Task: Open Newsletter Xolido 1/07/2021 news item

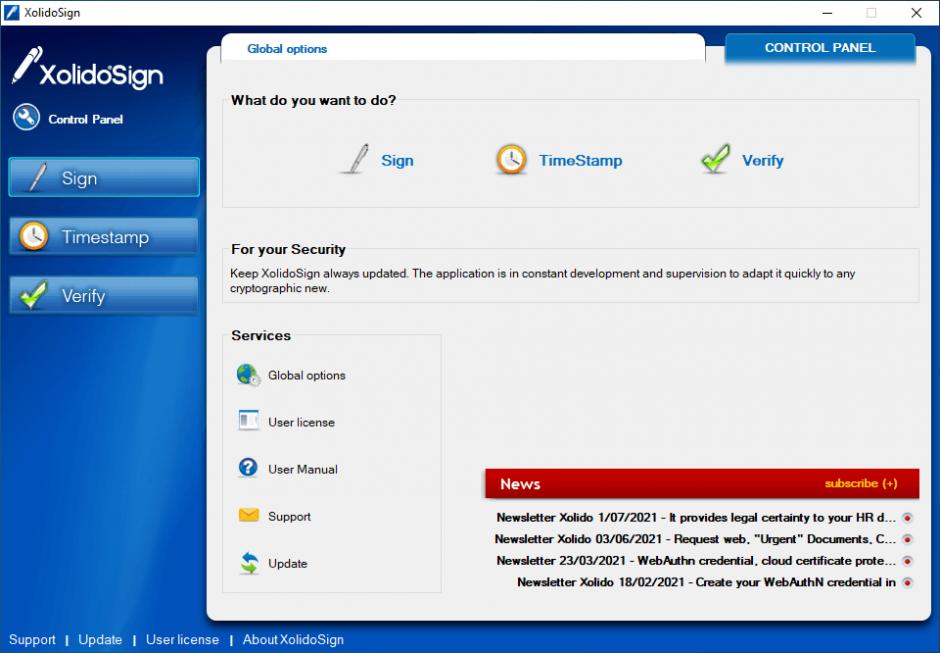Action: tap(696, 517)
